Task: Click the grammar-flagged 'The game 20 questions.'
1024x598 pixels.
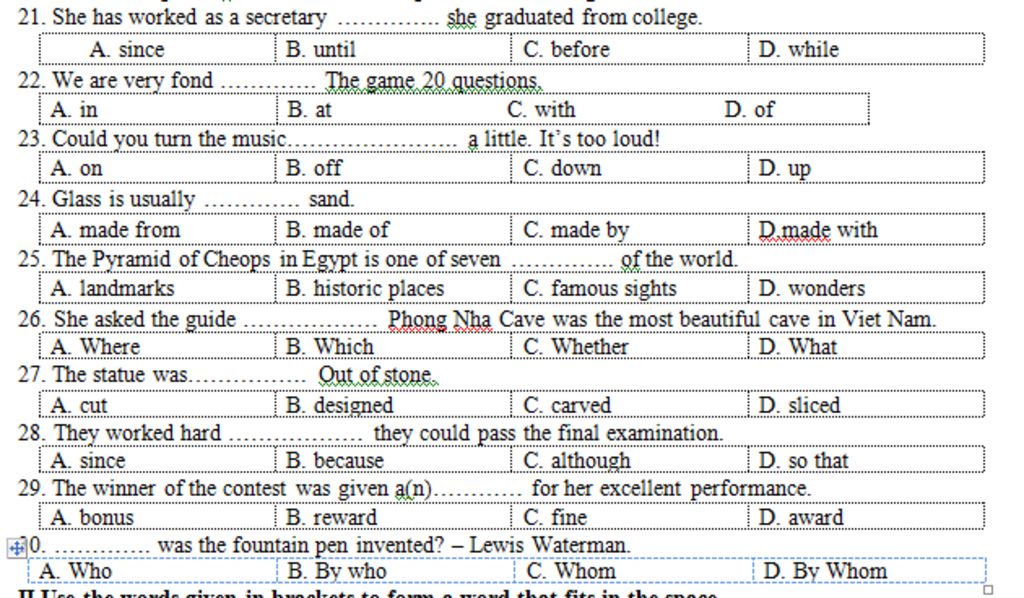Action: pyautogui.click(x=433, y=81)
